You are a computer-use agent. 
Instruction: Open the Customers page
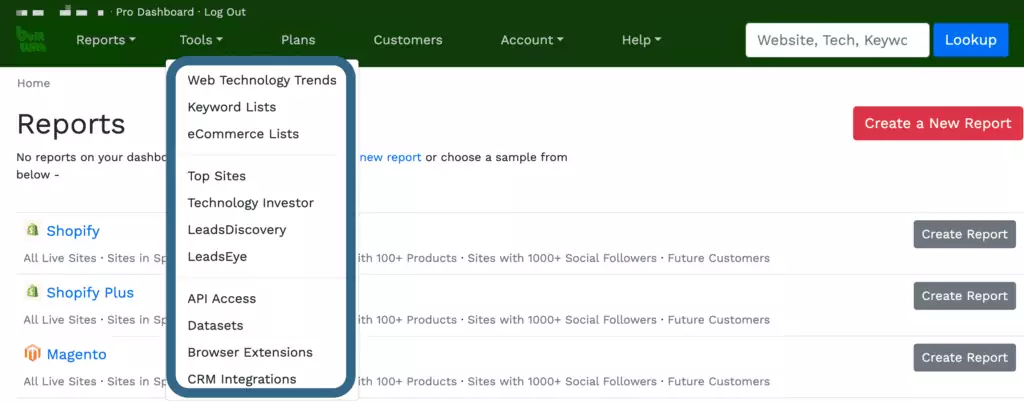point(408,40)
